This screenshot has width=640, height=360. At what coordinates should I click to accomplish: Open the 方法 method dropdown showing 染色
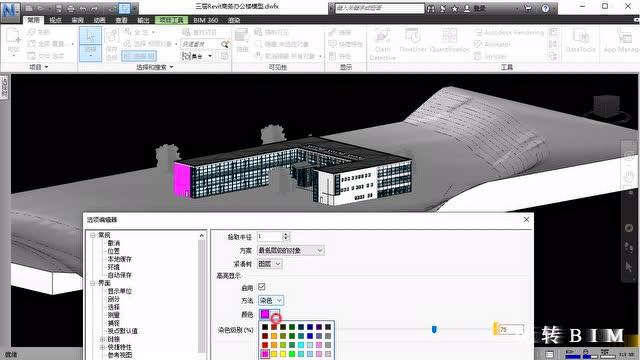tap(271, 300)
